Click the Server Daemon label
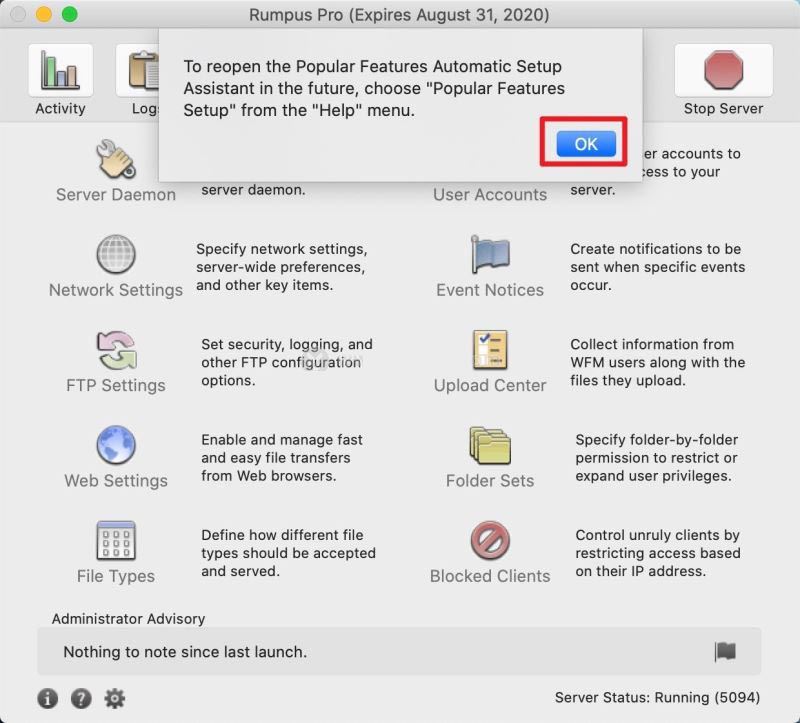This screenshot has height=723, width=800. 116,194
